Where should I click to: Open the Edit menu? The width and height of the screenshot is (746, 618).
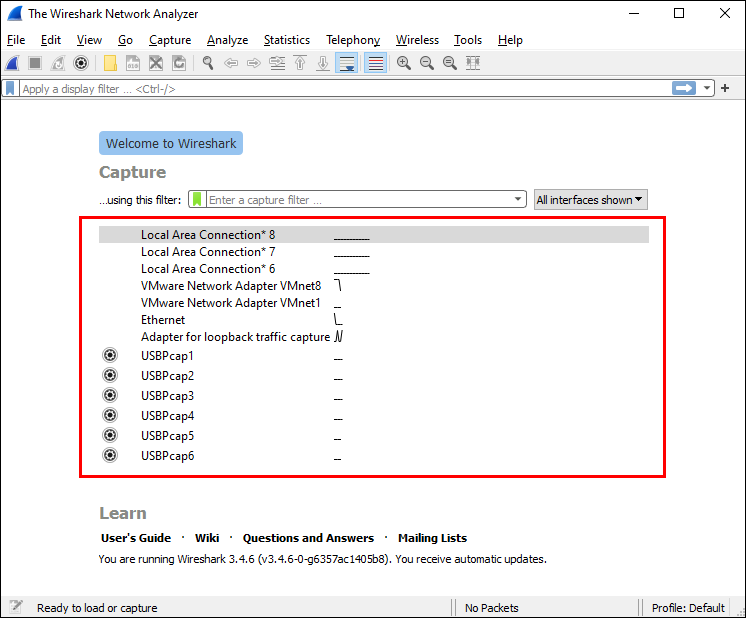pos(51,40)
